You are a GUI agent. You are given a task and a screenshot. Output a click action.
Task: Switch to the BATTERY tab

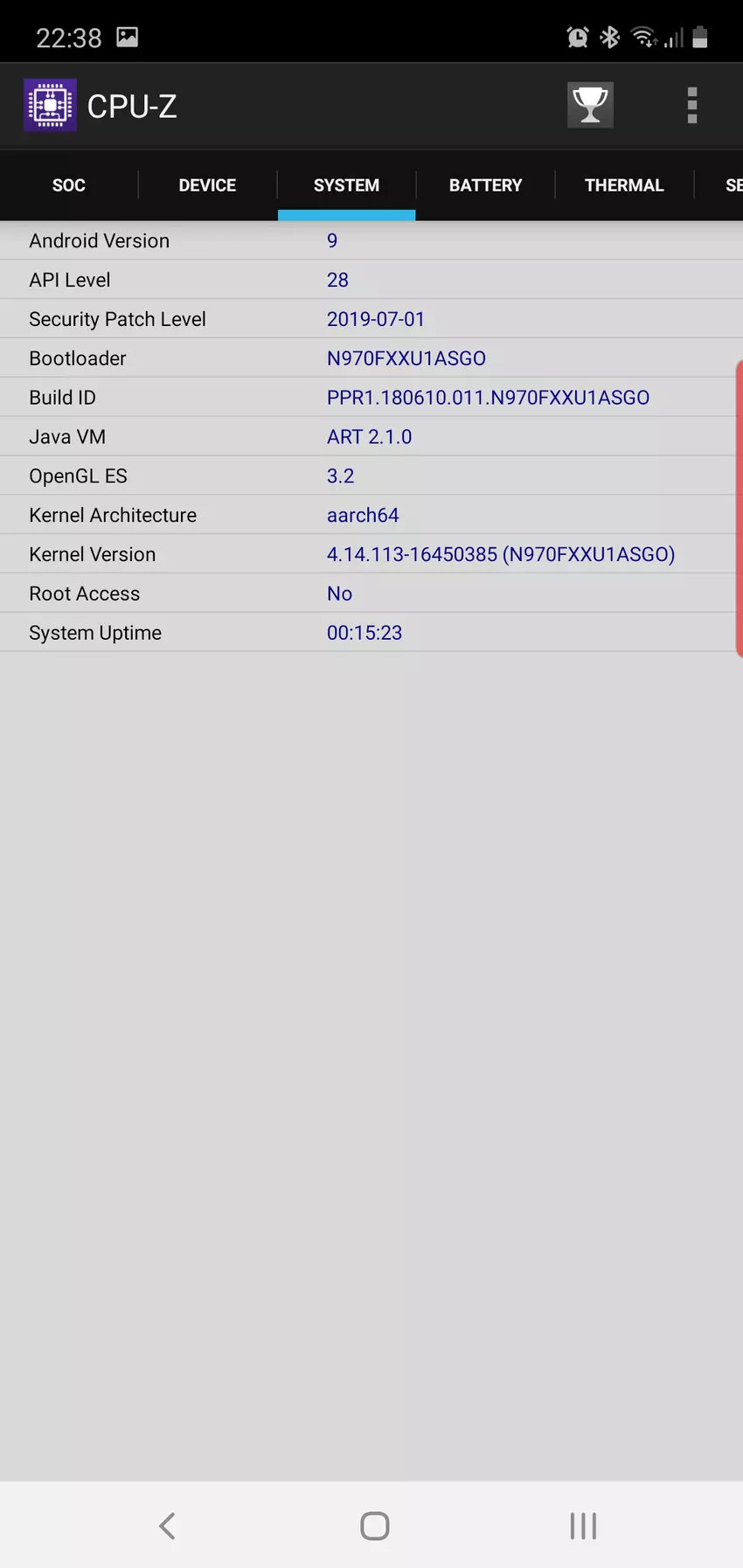tap(485, 185)
